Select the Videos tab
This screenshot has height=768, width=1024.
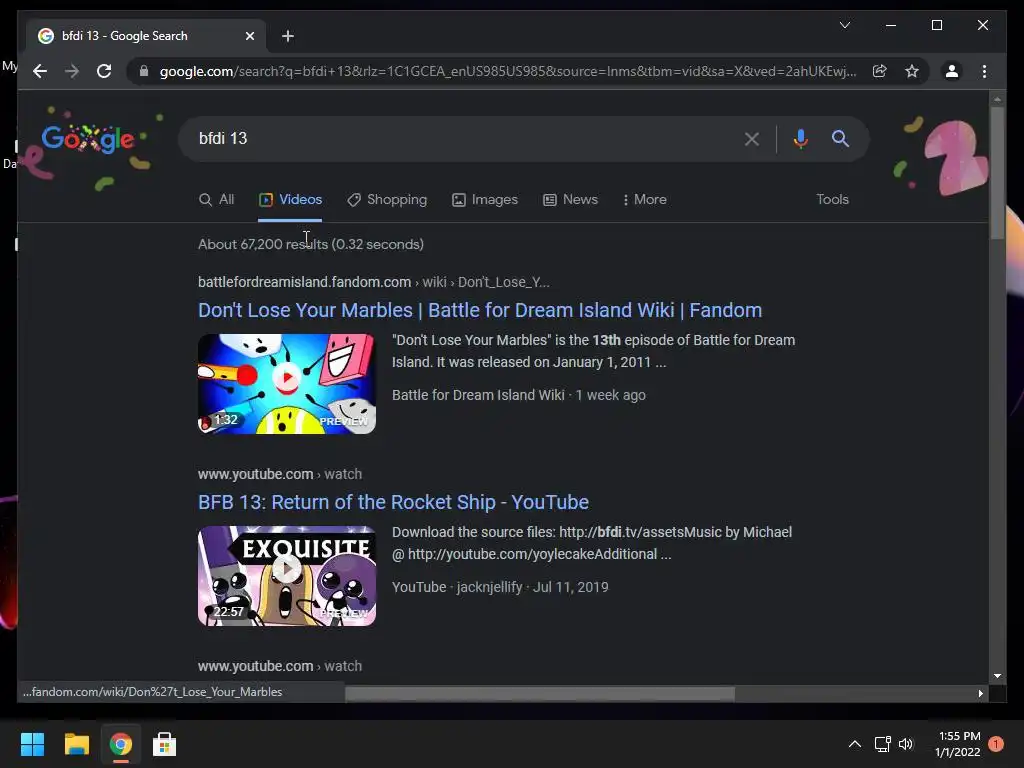(x=291, y=200)
